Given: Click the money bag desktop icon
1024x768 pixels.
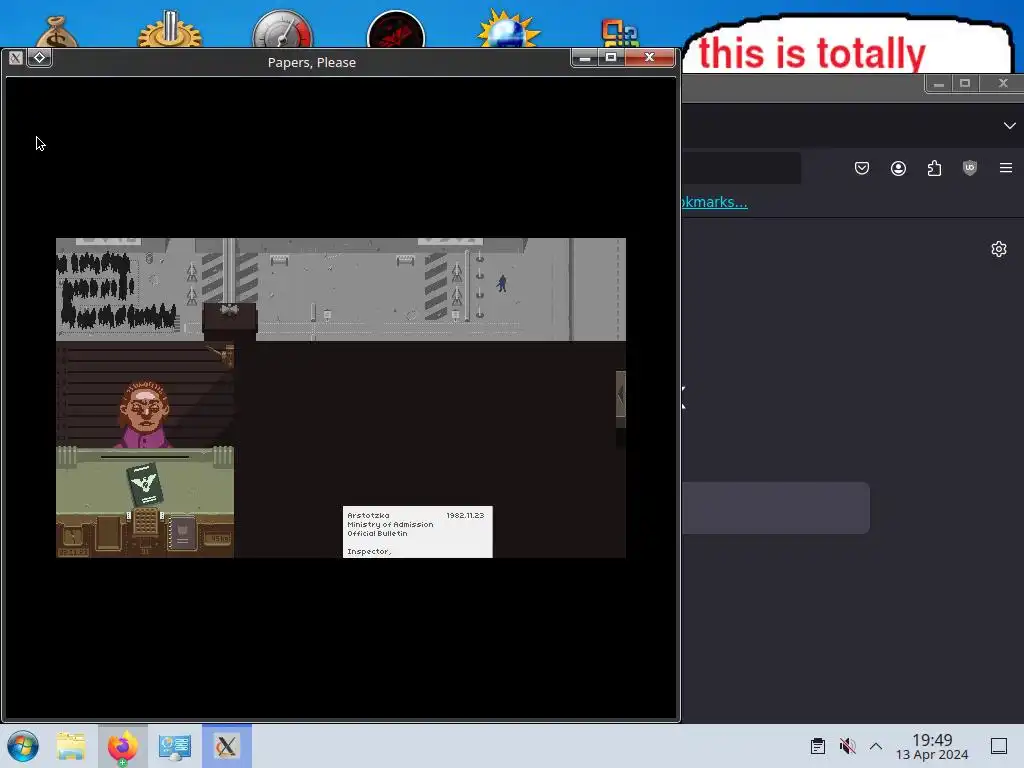Looking at the screenshot, I should (56, 33).
